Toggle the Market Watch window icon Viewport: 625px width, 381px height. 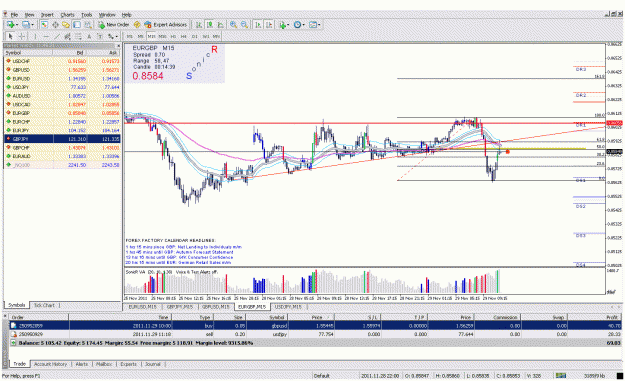click(x=44, y=25)
